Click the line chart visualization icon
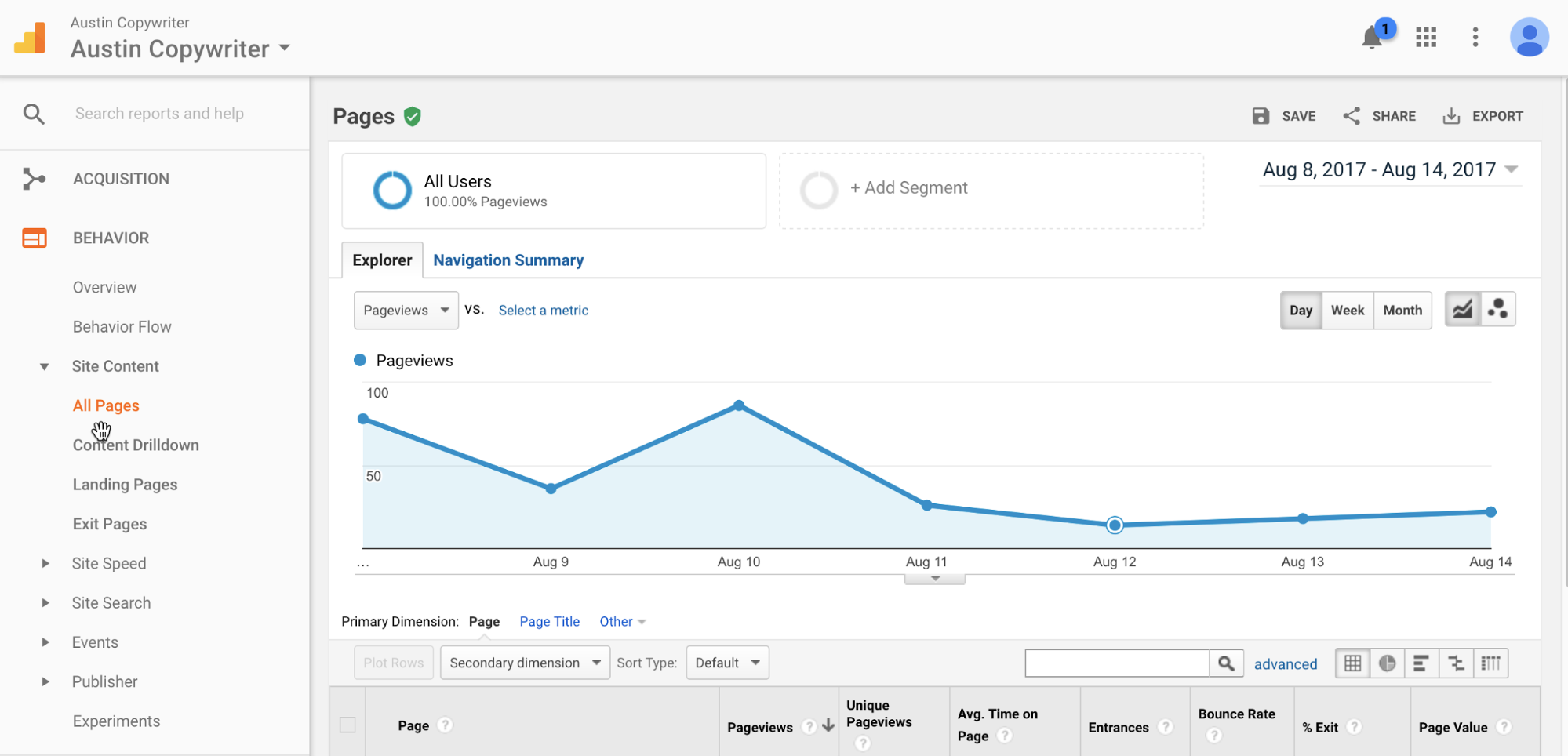1568x756 pixels. [x=1463, y=309]
